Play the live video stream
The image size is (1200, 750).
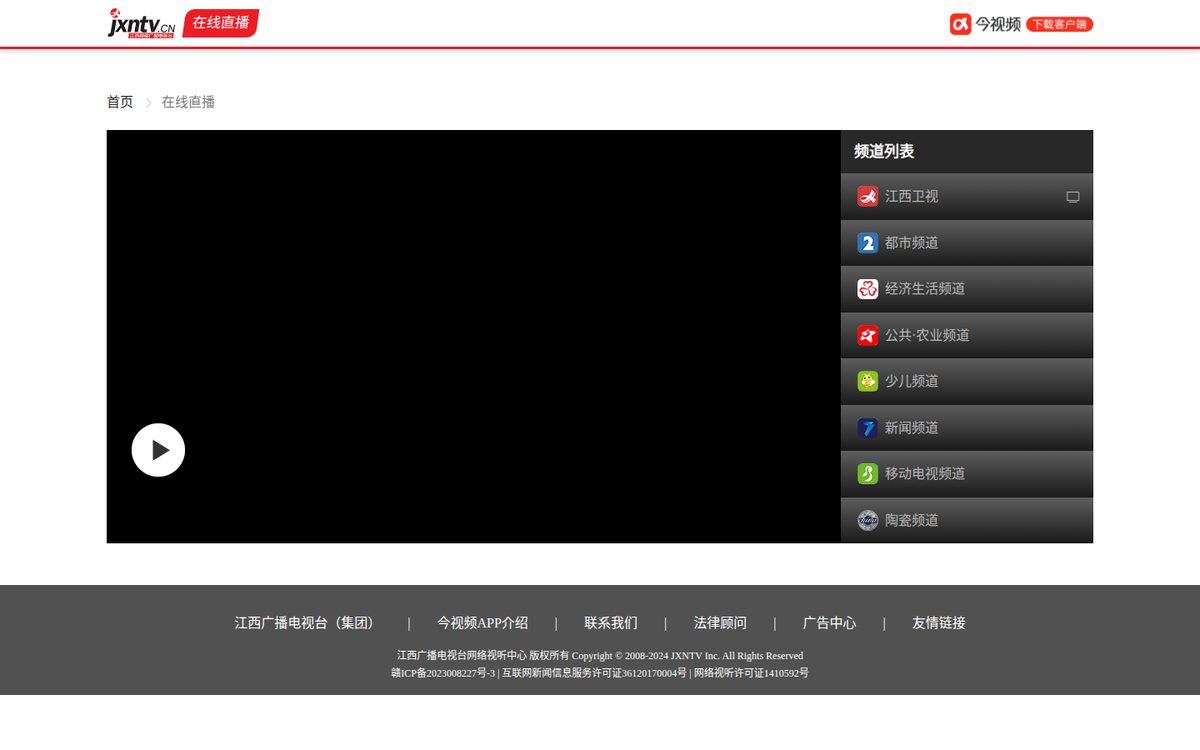pos(158,450)
